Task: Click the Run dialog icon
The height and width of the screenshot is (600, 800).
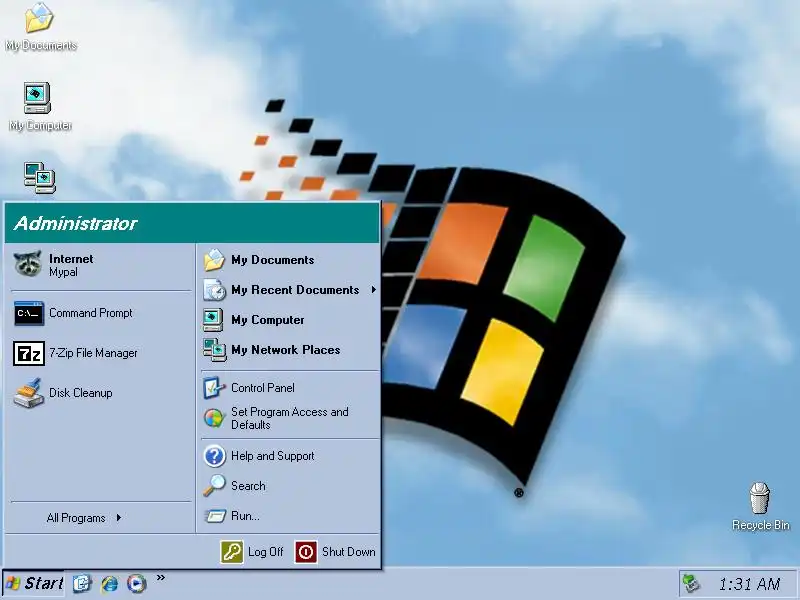Action: click(215, 516)
